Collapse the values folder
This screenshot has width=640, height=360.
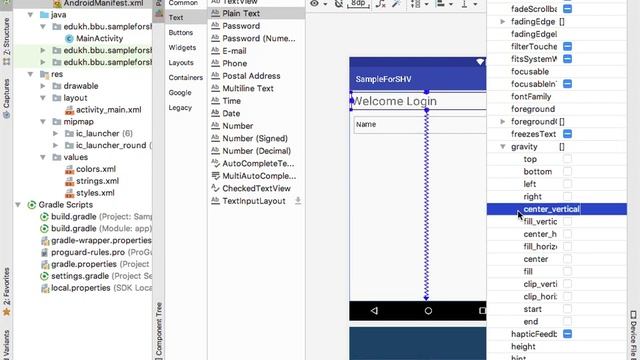tap(43, 157)
